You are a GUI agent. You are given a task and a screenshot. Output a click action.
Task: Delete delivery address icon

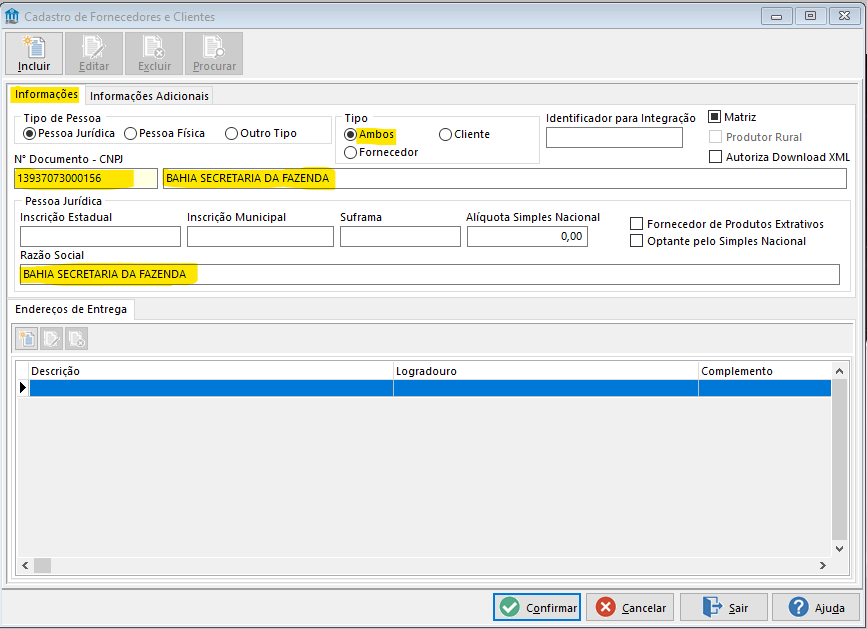tap(76, 338)
